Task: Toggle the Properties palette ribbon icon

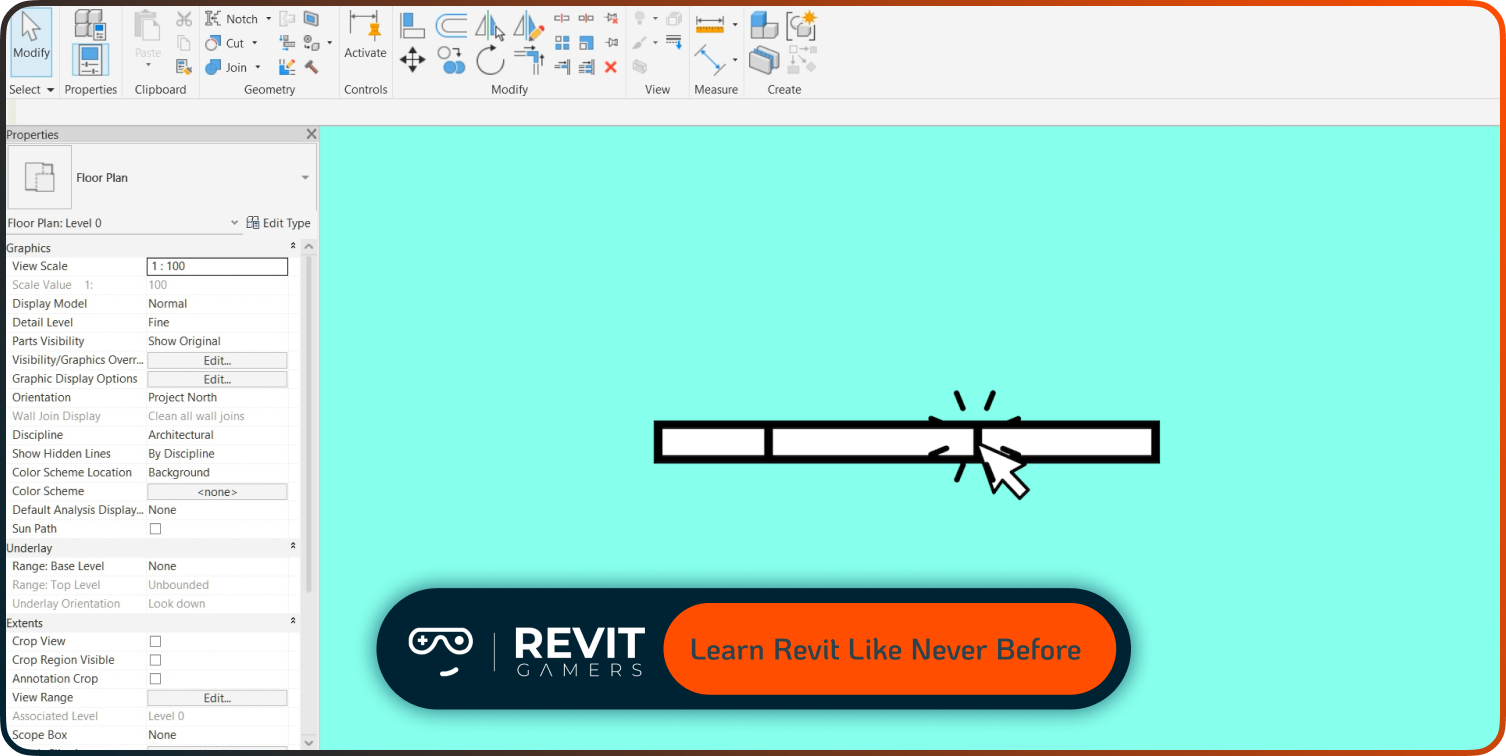Action: click(90, 60)
